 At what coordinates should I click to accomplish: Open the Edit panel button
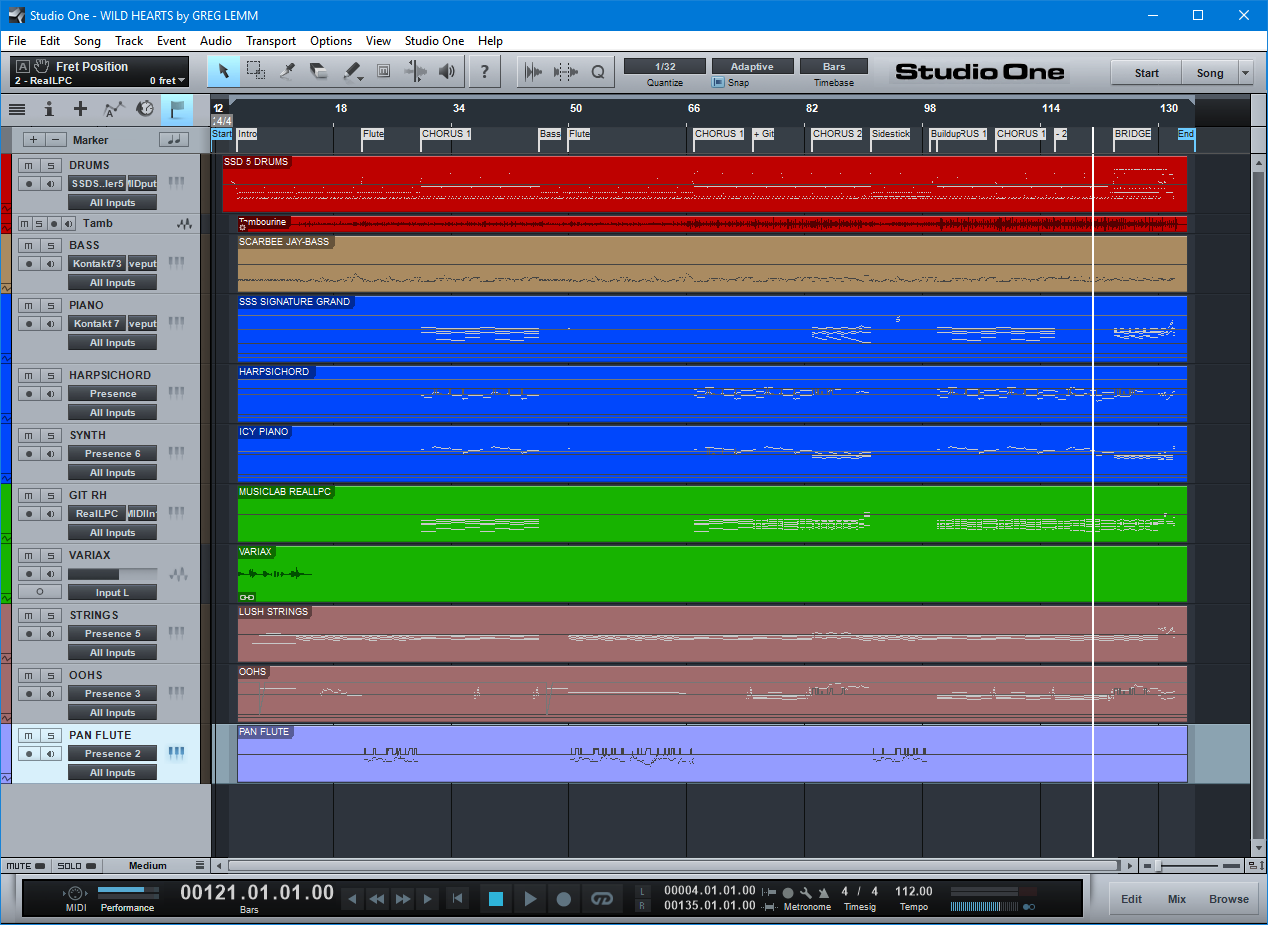coord(1131,899)
